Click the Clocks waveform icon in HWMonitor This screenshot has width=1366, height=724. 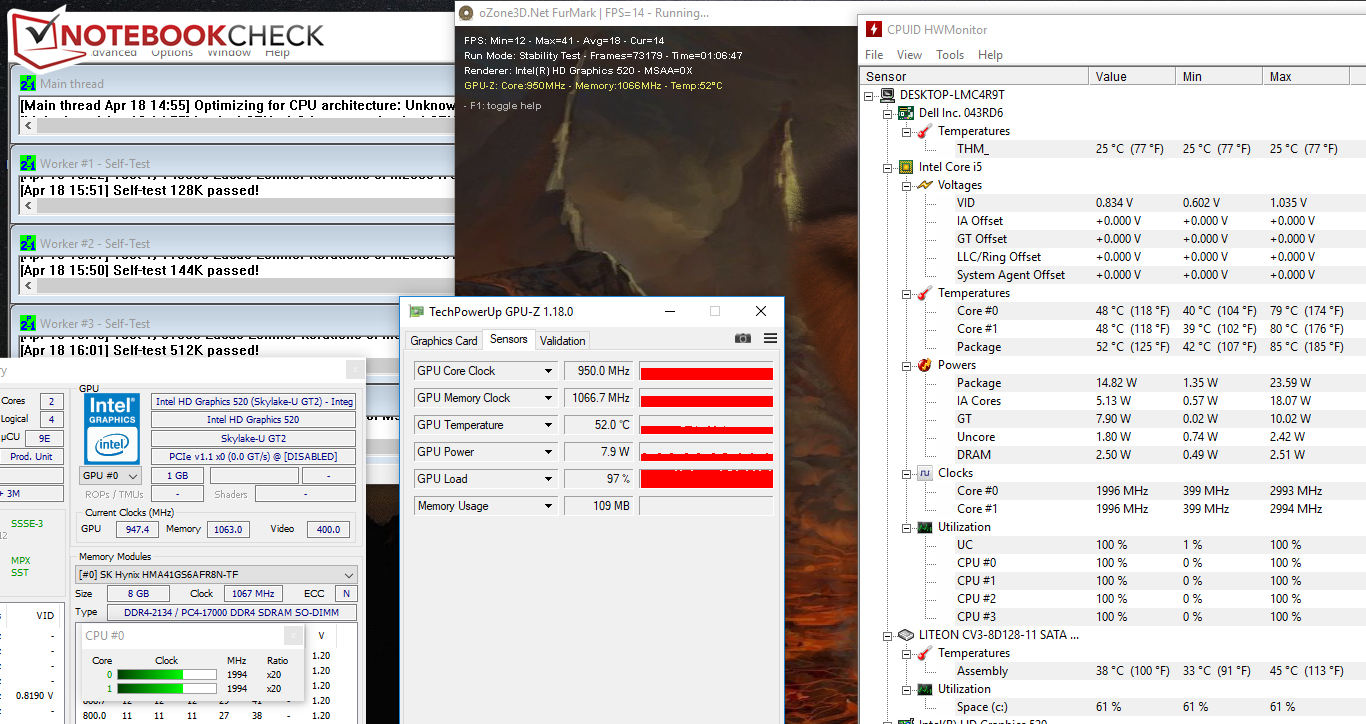[925, 473]
